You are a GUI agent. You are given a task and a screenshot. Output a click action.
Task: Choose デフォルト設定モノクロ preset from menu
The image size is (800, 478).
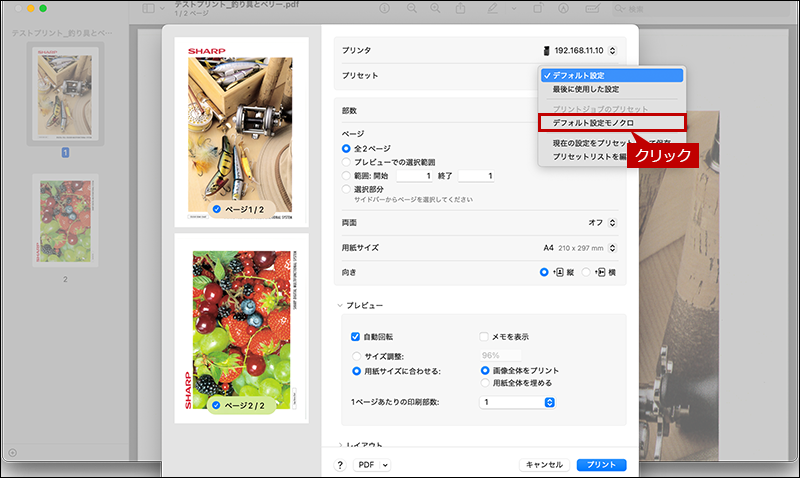pyautogui.click(x=593, y=122)
